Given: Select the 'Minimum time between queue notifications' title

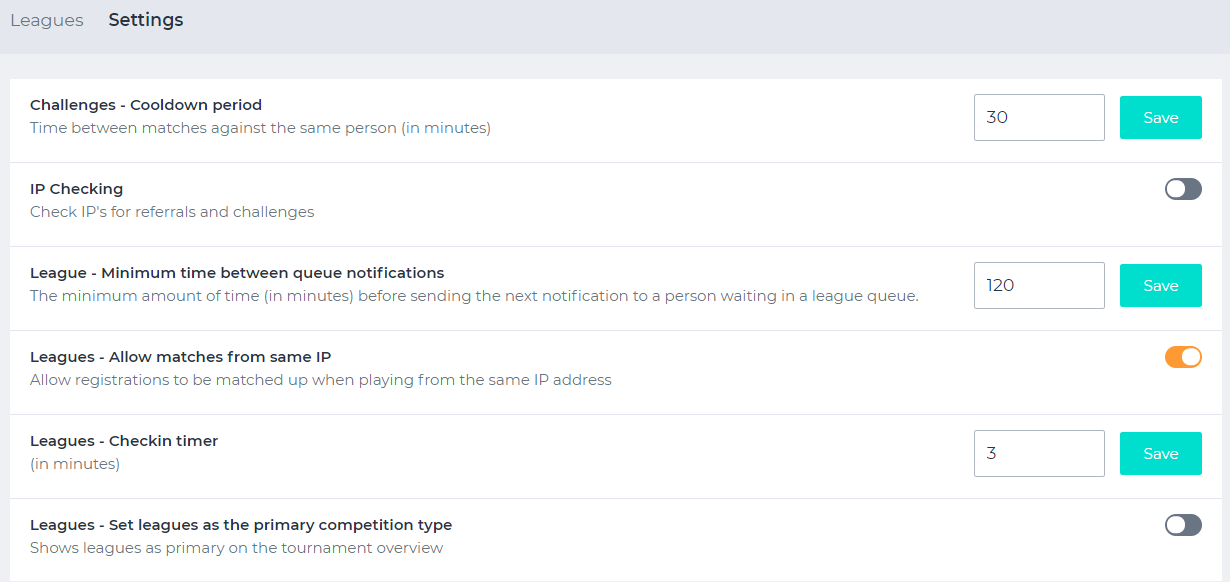Looking at the screenshot, I should point(237,273).
